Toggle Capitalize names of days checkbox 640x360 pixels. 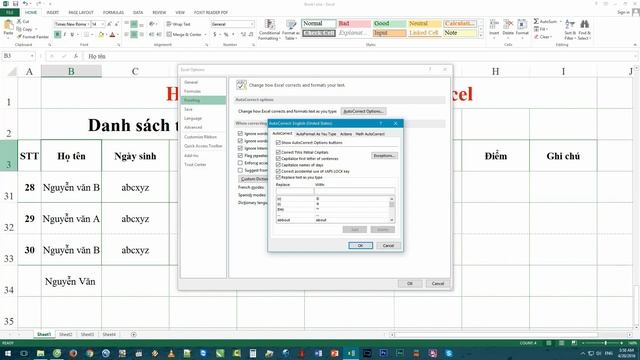point(278,165)
